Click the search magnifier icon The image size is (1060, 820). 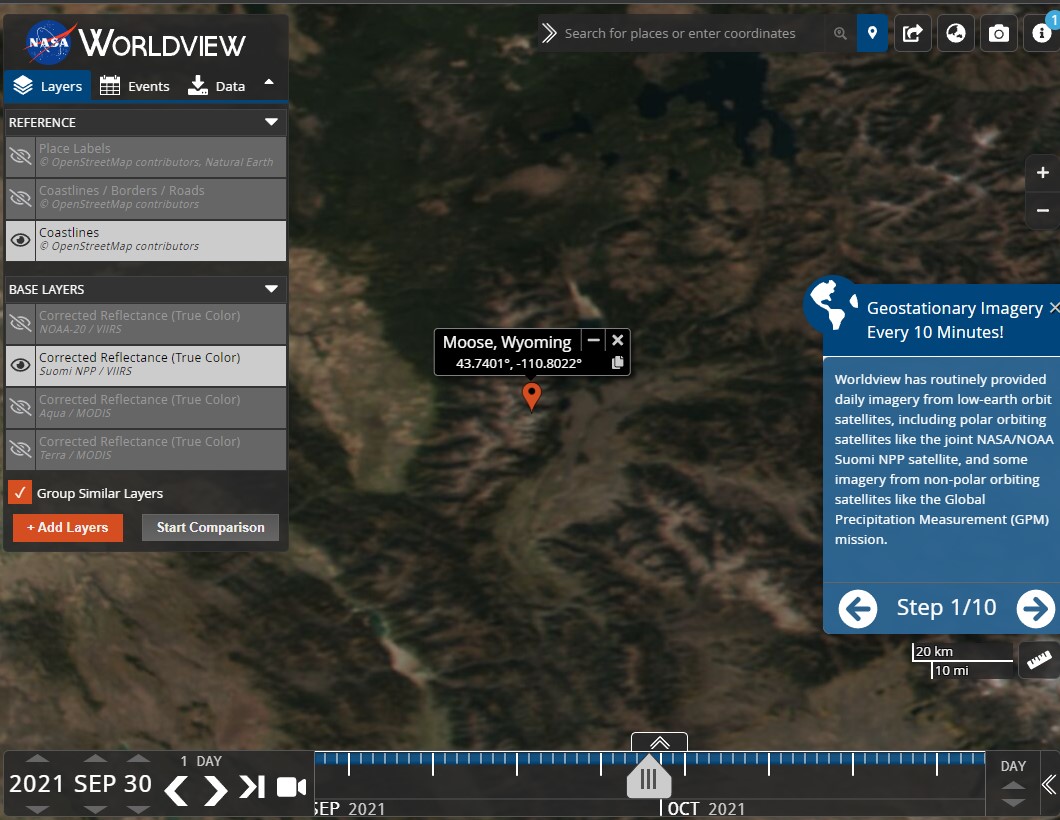click(840, 33)
